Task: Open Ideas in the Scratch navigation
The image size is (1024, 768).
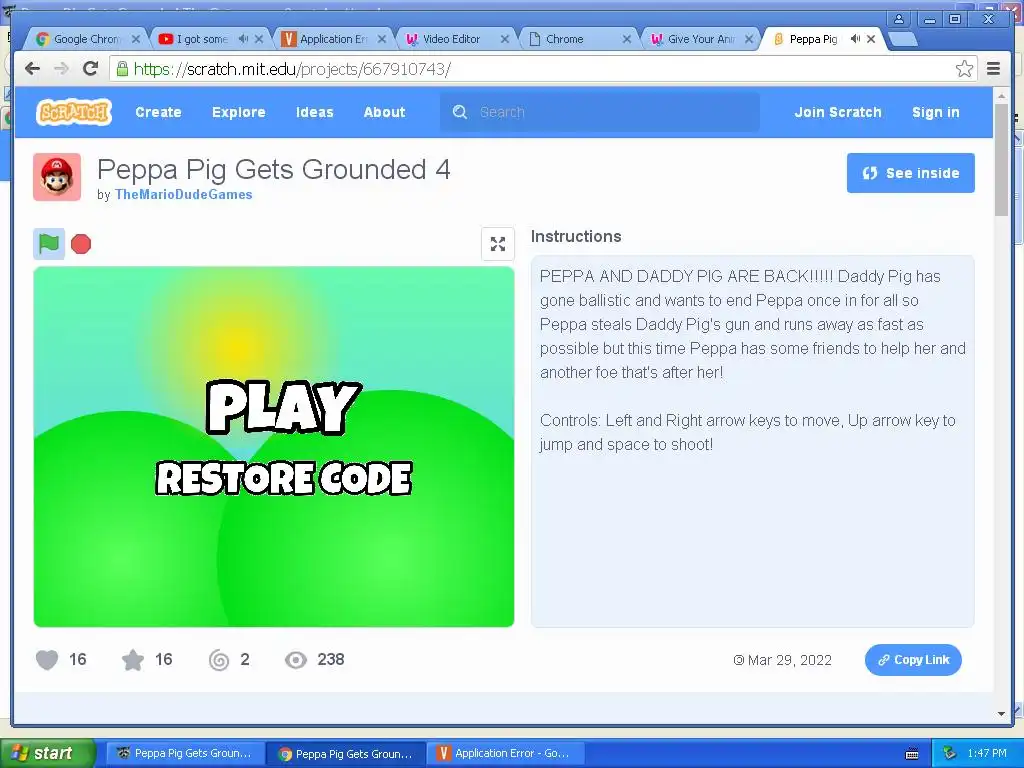Action: (x=314, y=112)
